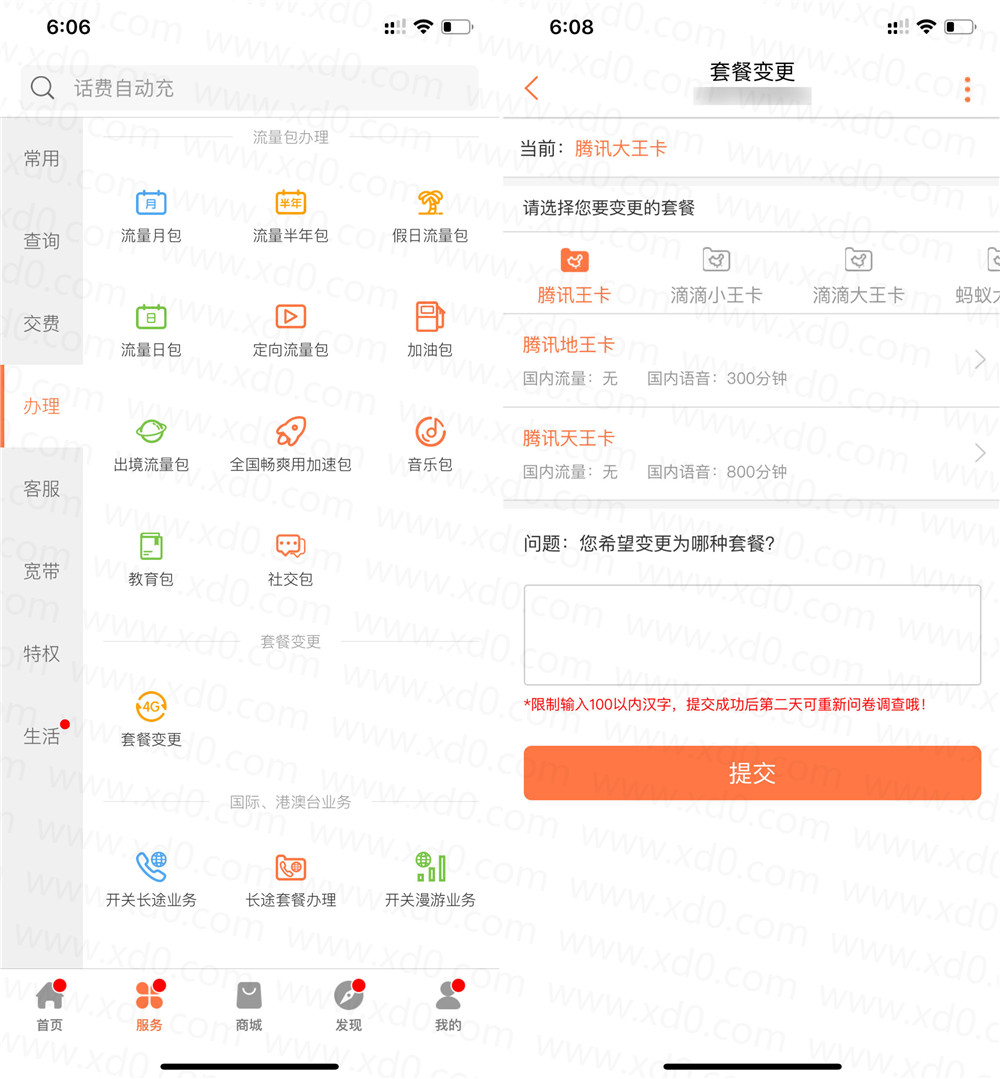This screenshot has height=1079, width=1000.
Task: Tap the 国内语音:800分钟 detail
Action: pyautogui.click(x=716, y=472)
